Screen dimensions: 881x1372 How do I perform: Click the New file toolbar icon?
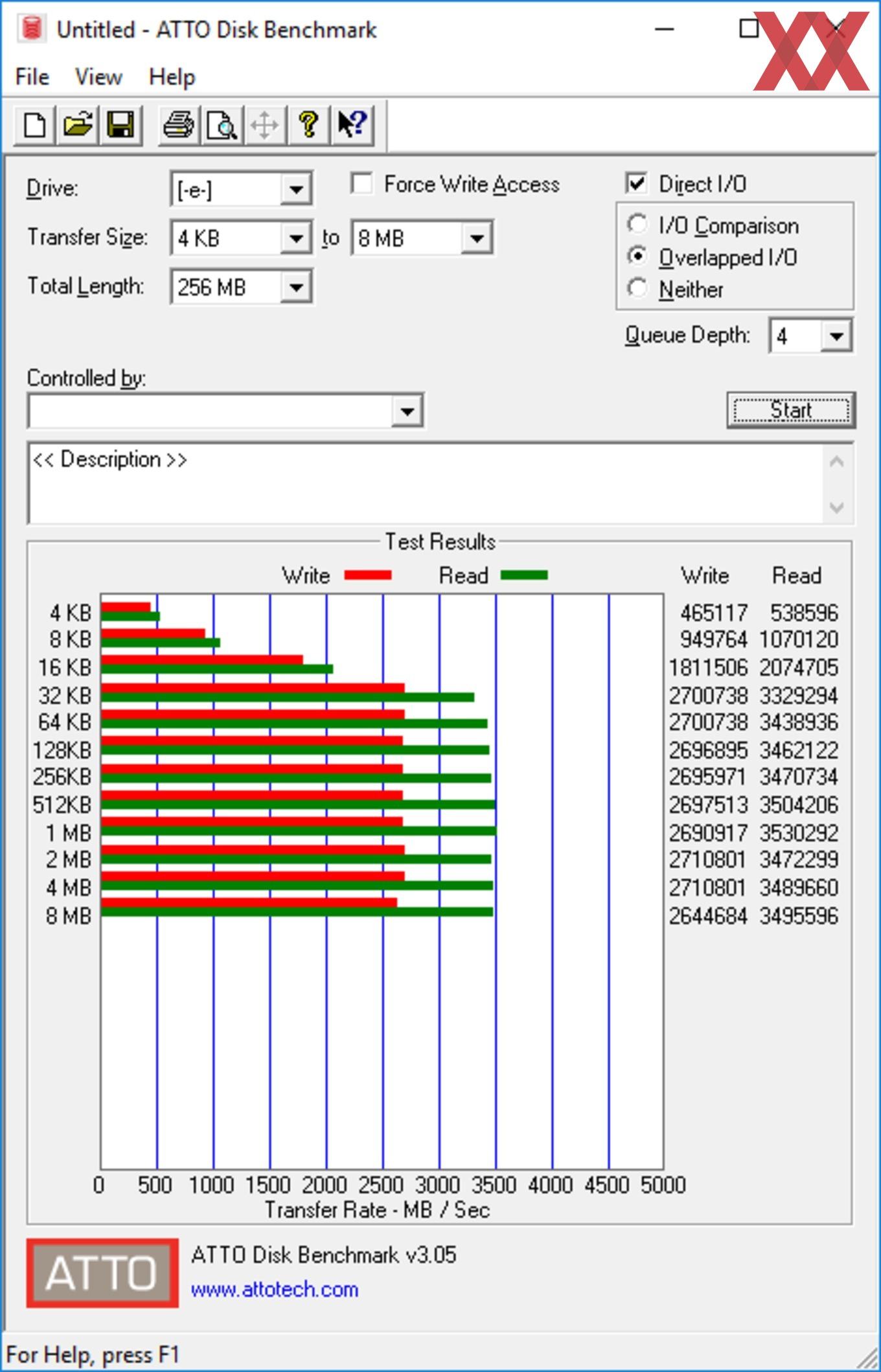point(35,124)
